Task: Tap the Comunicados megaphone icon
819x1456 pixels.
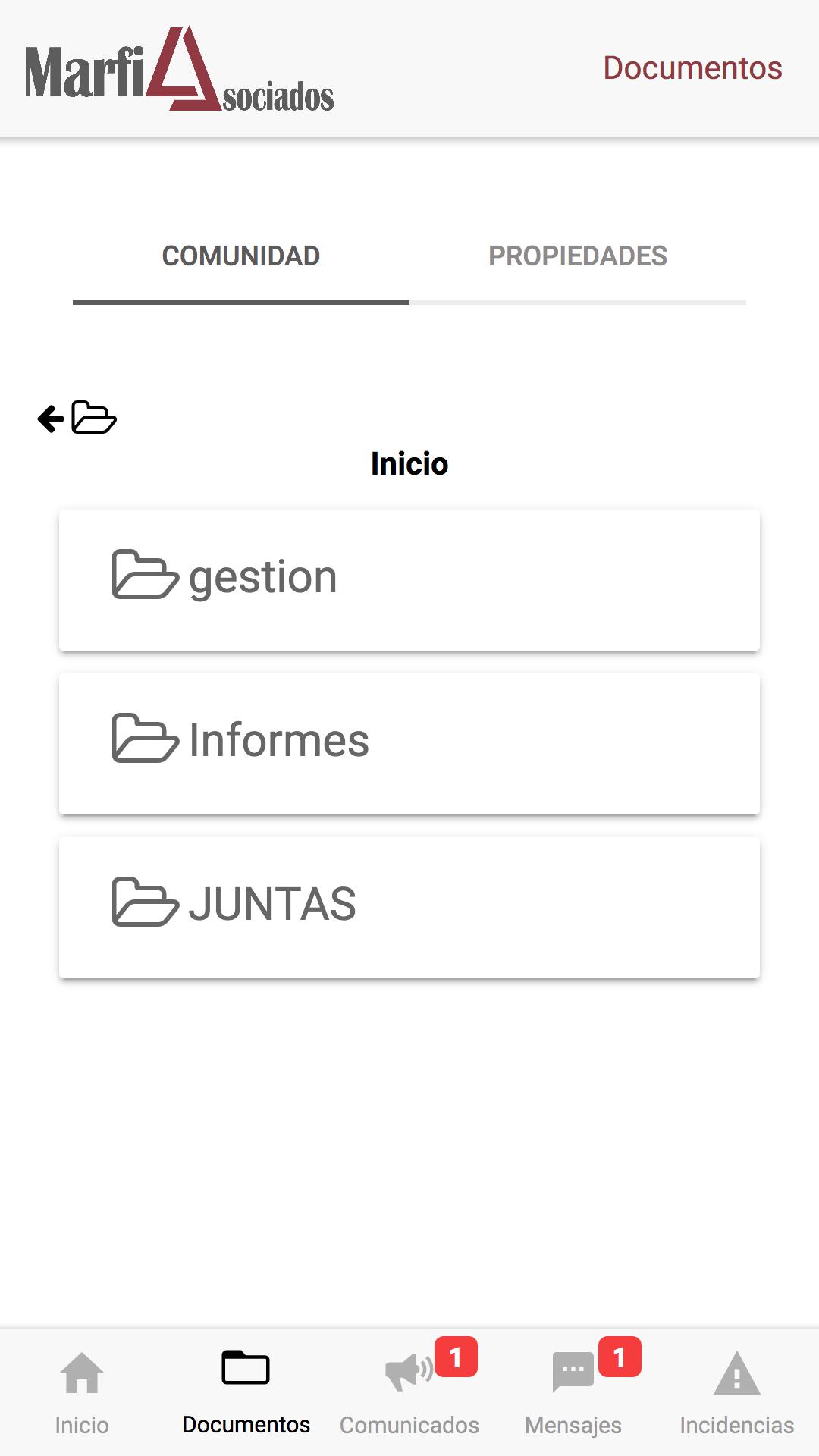Action: [409, 1372]
